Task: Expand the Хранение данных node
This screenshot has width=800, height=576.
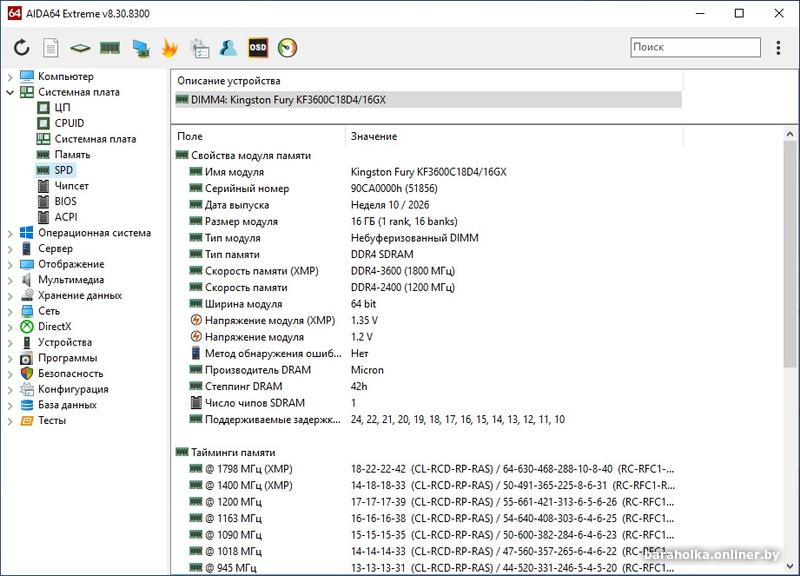Action: click(x=10, y=296)
